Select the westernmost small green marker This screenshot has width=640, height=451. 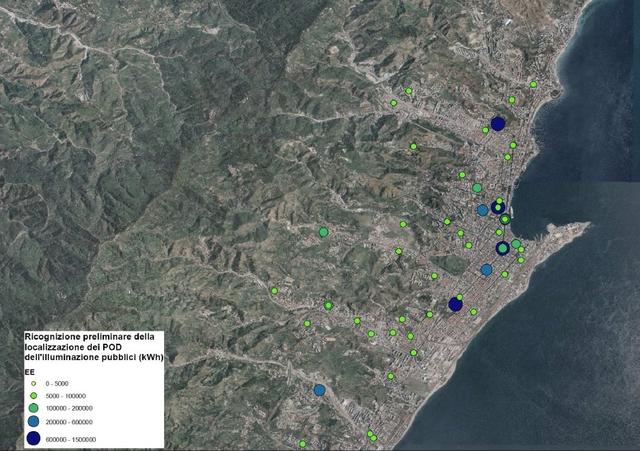(274, 291)
